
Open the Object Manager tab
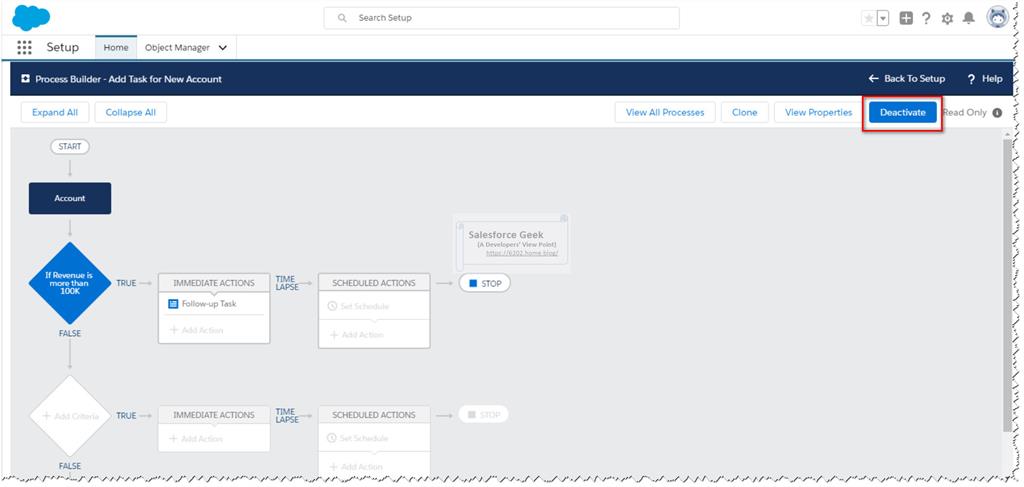[x=177, y=48]
